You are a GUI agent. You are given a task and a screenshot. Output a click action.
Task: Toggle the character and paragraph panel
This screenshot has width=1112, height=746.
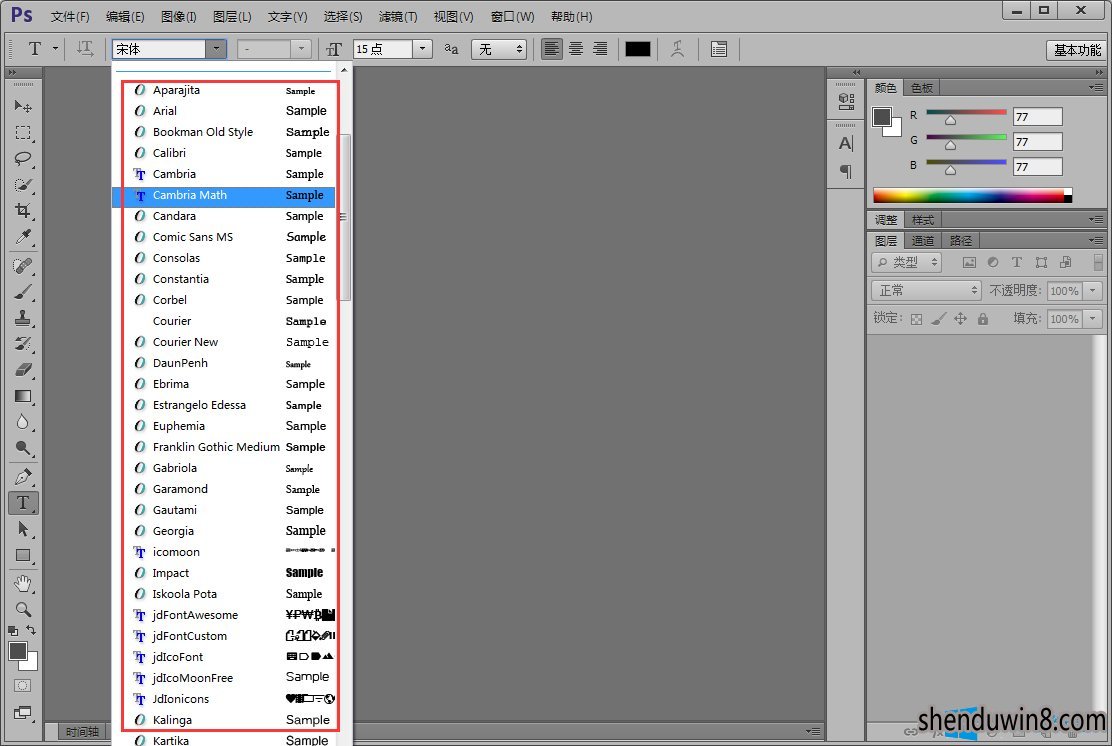coord(718,49)
